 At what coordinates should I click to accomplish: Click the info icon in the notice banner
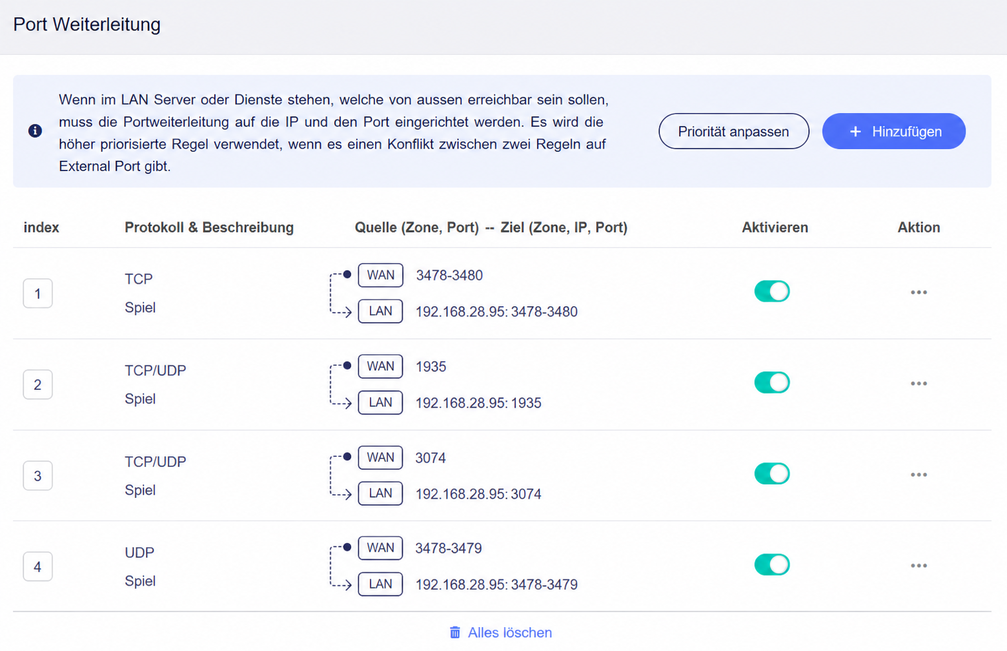point(35,131)
